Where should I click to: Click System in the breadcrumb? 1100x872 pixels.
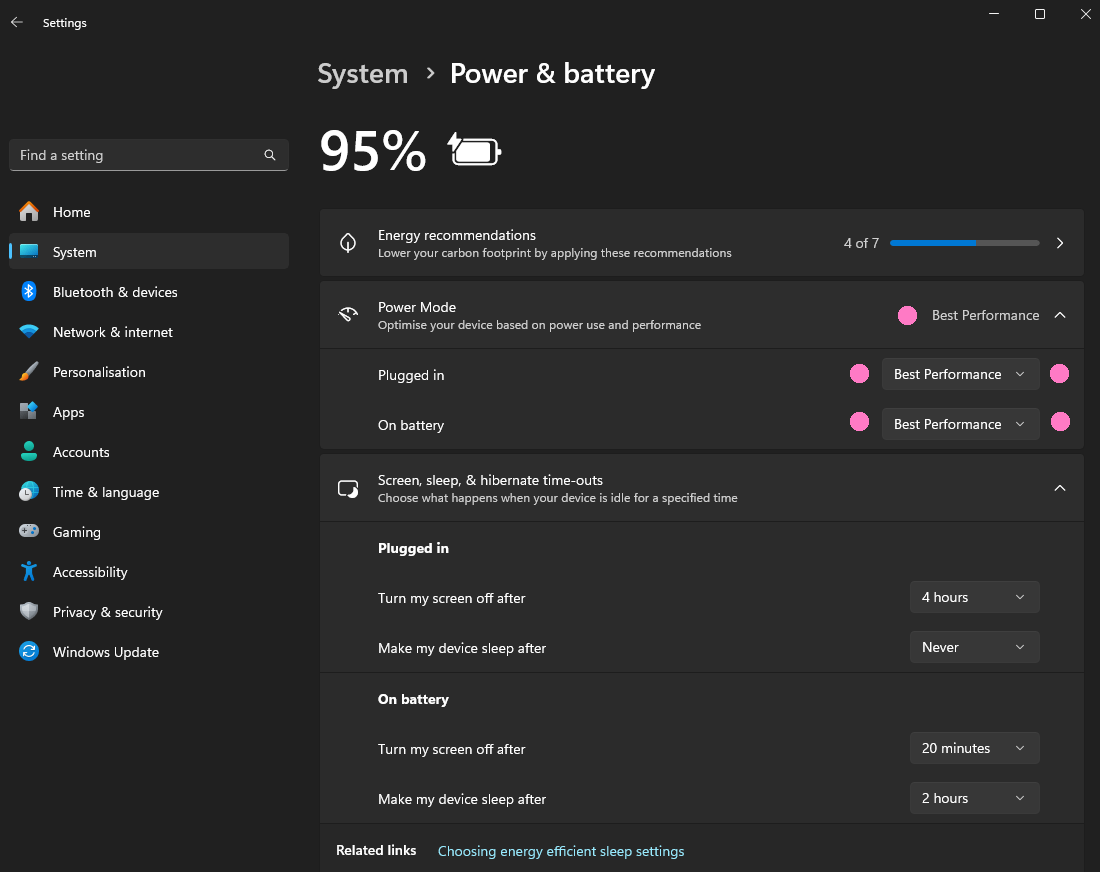click(x=362, y=74)
